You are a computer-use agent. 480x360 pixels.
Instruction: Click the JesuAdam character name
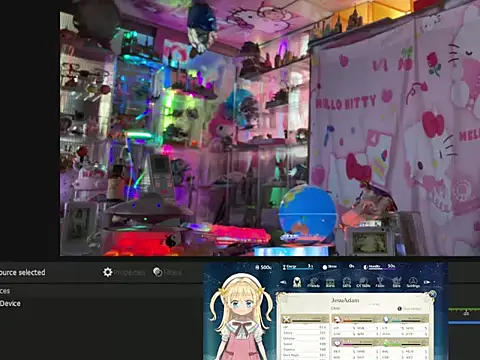tap(345, 300)
